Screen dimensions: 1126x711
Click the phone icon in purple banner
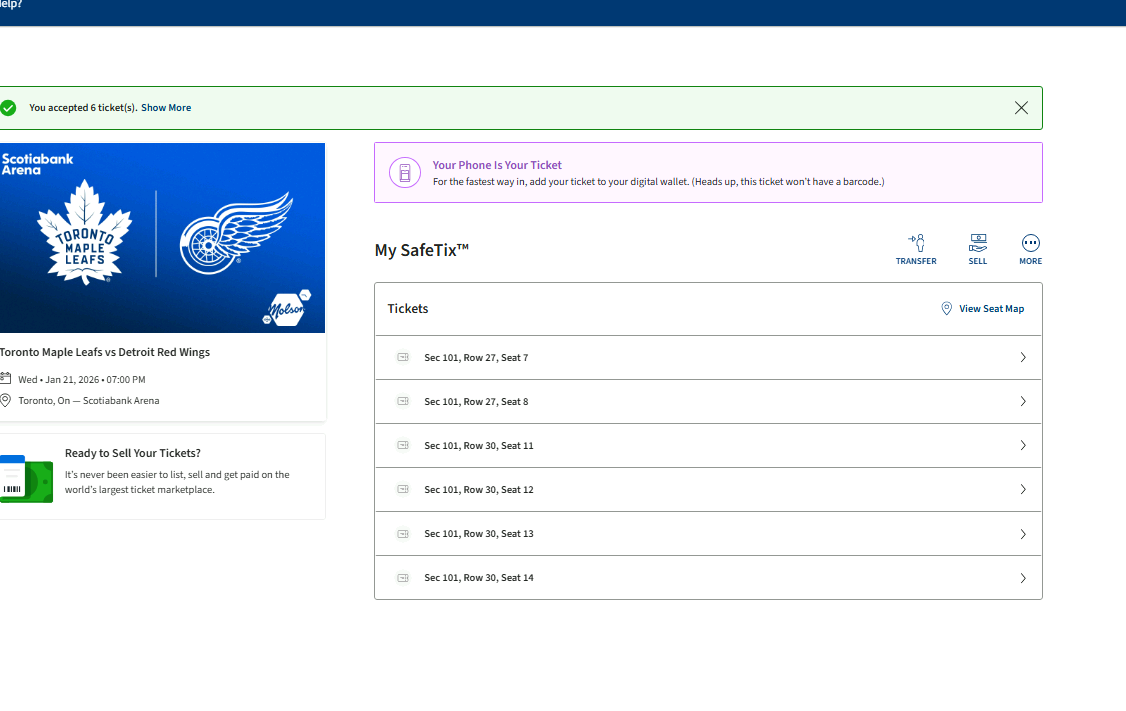coord(405,172)
